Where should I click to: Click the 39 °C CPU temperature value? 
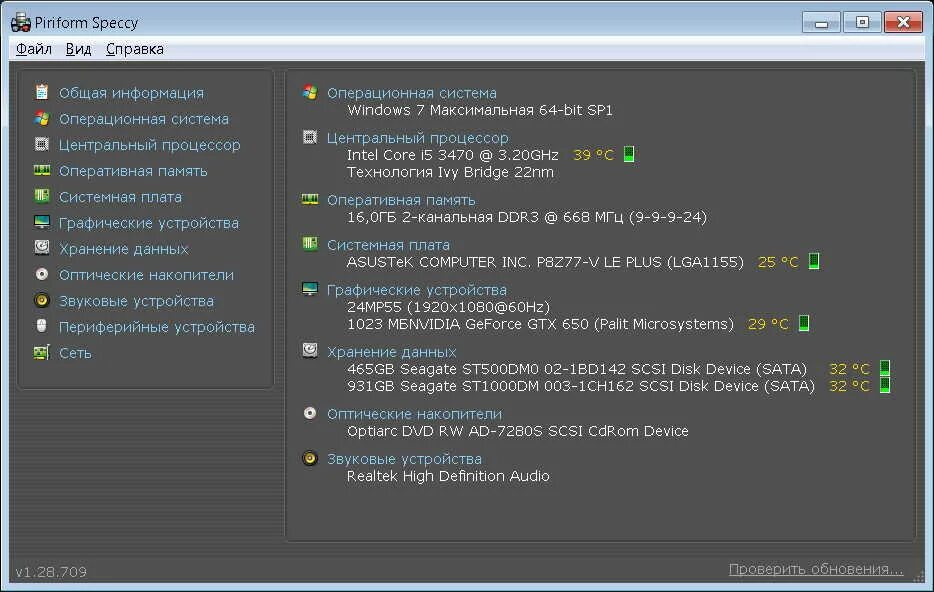click(x=593, y=155)
